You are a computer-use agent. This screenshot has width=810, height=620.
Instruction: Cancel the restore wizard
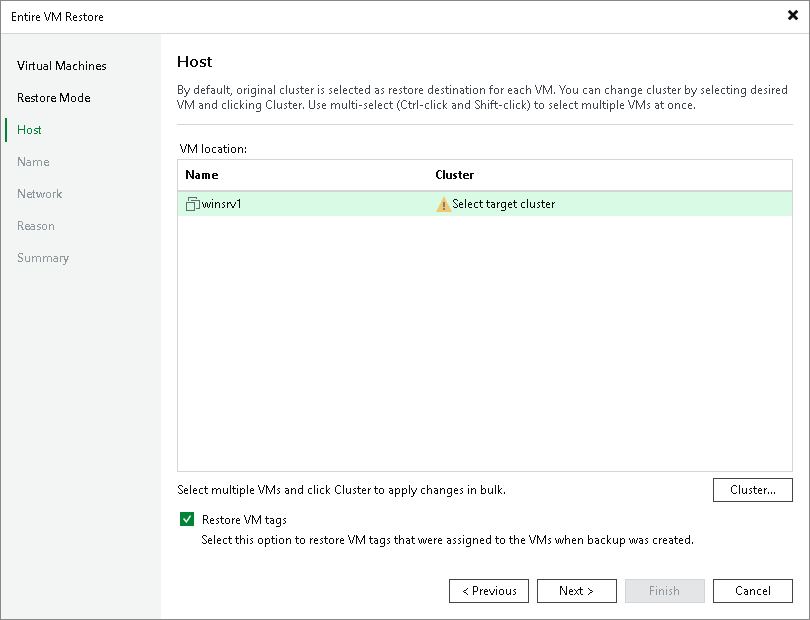(752, 591)
